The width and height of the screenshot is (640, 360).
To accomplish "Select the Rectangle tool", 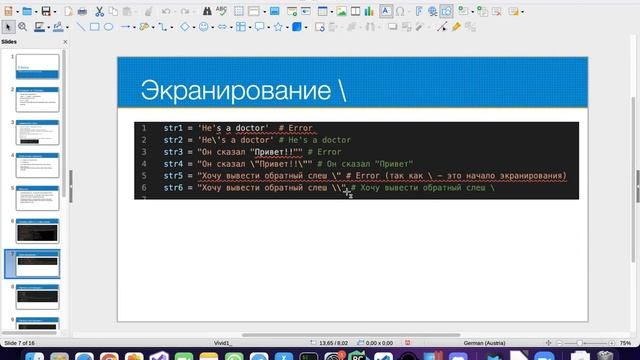I will [95, 27].
